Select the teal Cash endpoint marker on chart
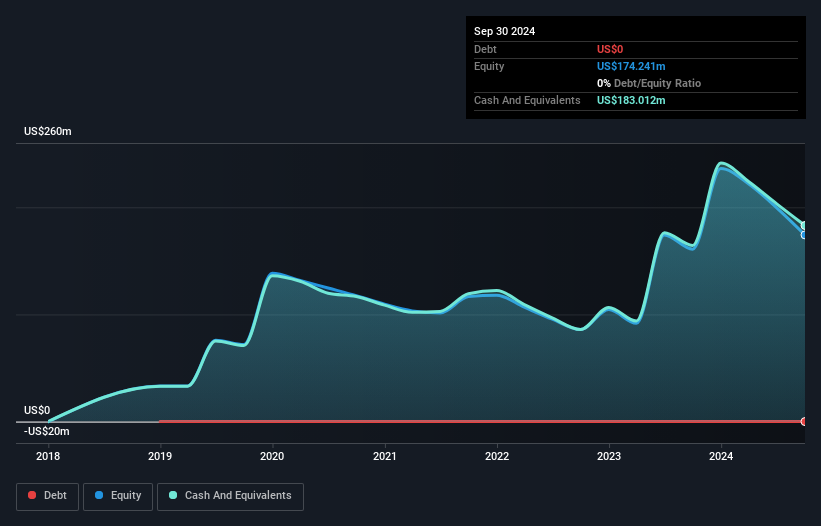 [804, 226]
